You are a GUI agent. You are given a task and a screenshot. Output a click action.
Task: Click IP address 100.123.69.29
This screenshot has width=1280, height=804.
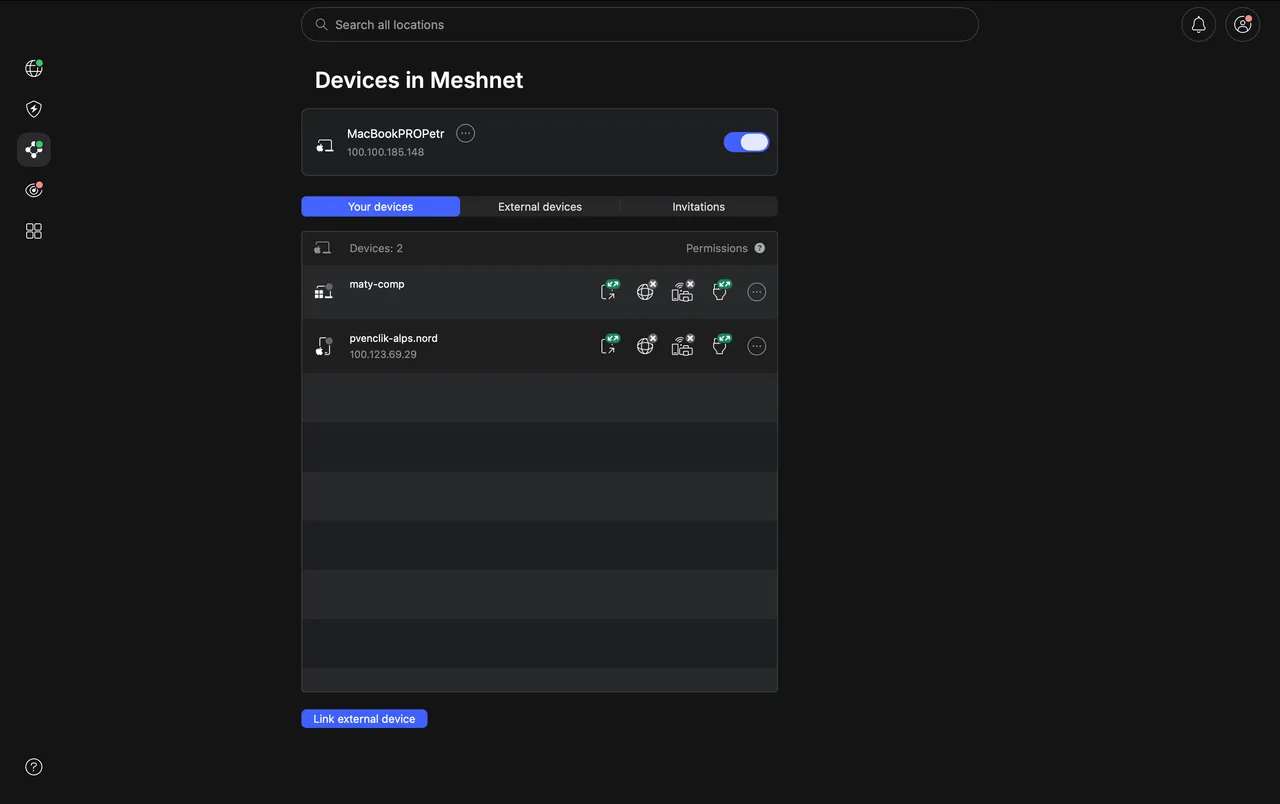click(x=383, y=354)
